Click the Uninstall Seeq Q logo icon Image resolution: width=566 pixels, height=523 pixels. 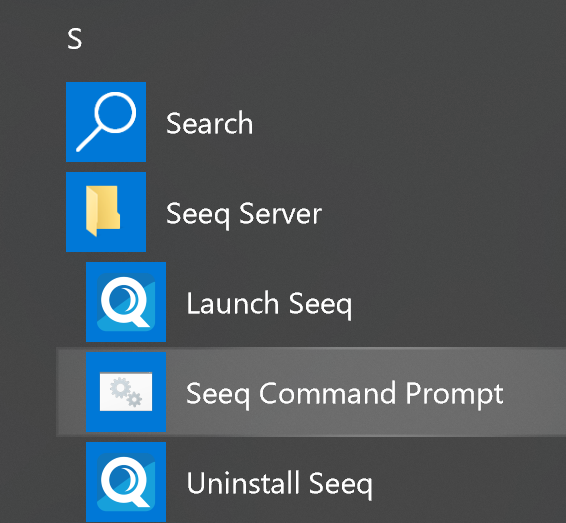[x=126, y=482]
